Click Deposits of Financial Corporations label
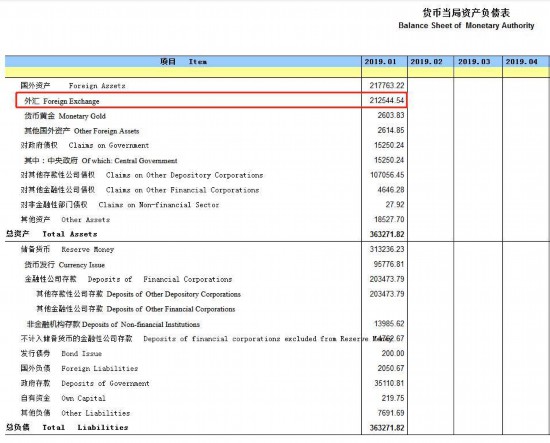The image size is (550, 443). 128,279
